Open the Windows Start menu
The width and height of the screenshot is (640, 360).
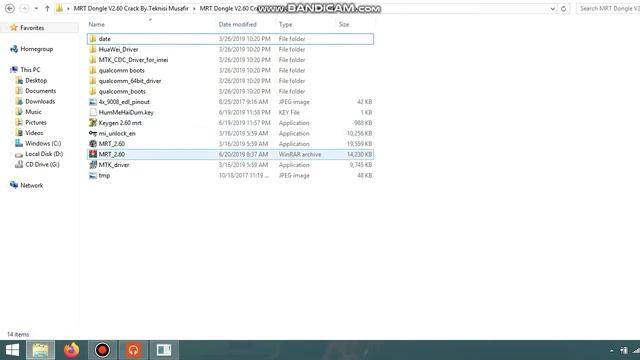[12, 350]
